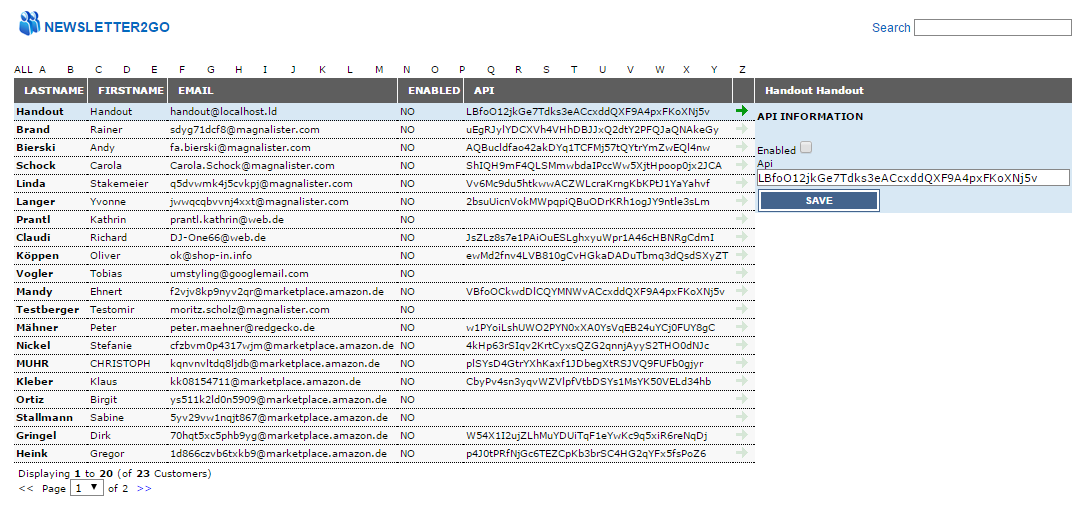
Task: Select email umstyling@googlemail.com
Action: point(239,273)
